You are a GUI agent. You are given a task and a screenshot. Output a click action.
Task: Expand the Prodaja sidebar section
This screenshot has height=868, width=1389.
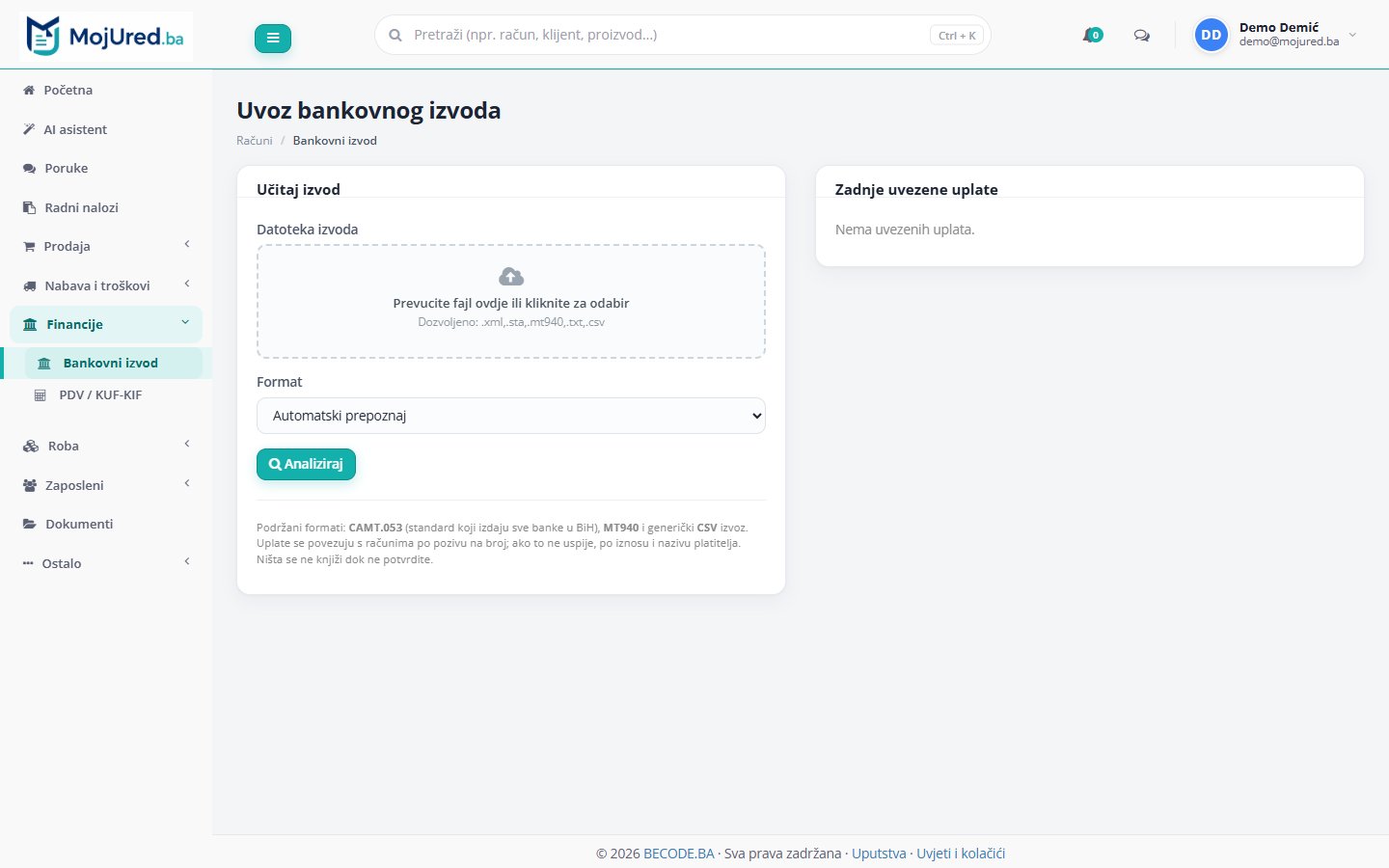[106, 246]
